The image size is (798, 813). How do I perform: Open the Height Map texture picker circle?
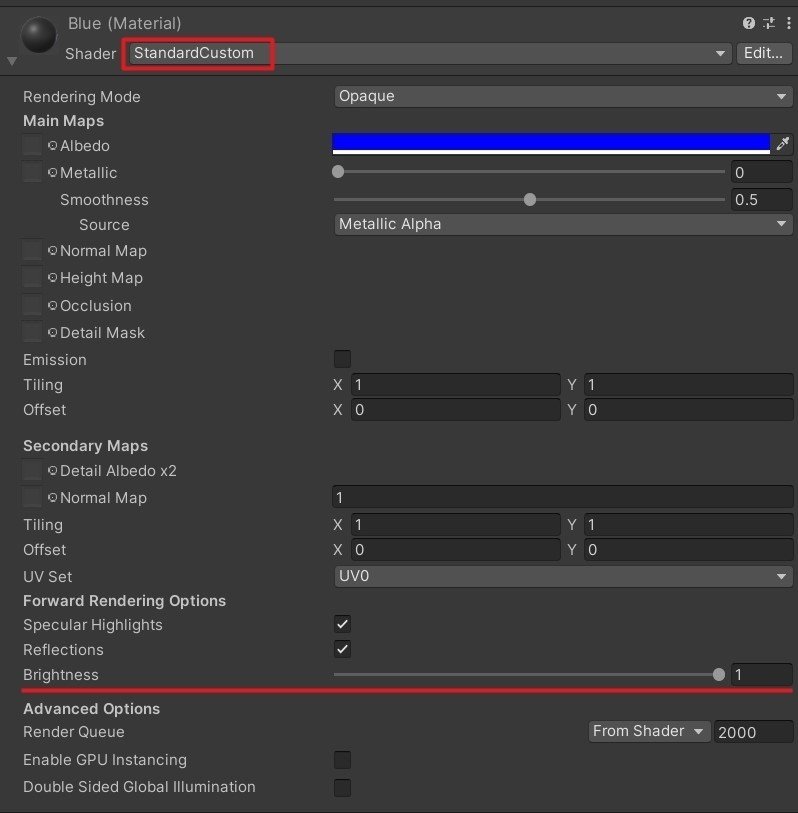pyautogui.click(x=52, y=278)
